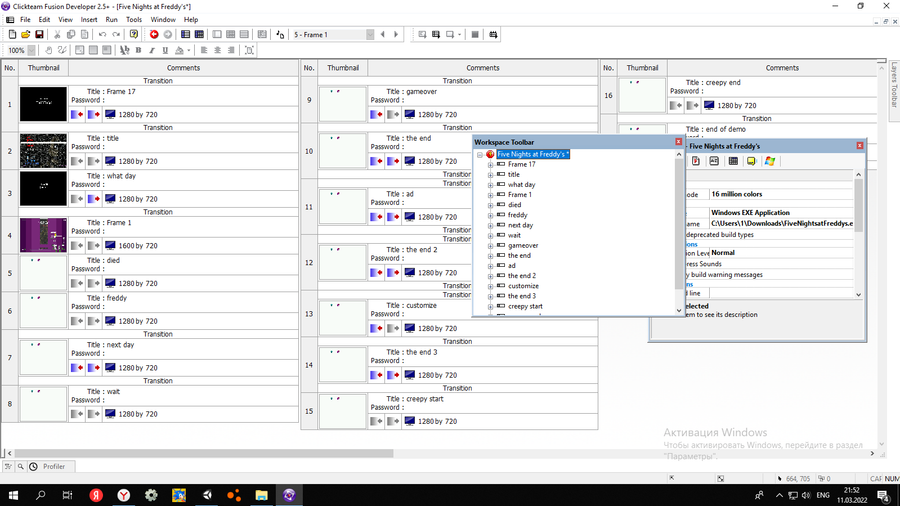This screenshot has height=506, width=900.
Task: Open the yellow About tab icon in Properties
Action: [751, 161]
